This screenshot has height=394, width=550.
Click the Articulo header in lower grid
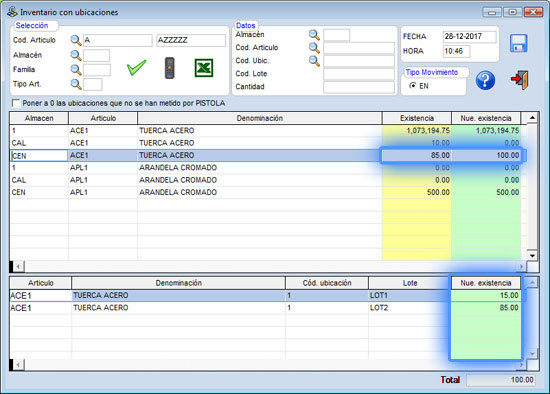pos(41,283)
